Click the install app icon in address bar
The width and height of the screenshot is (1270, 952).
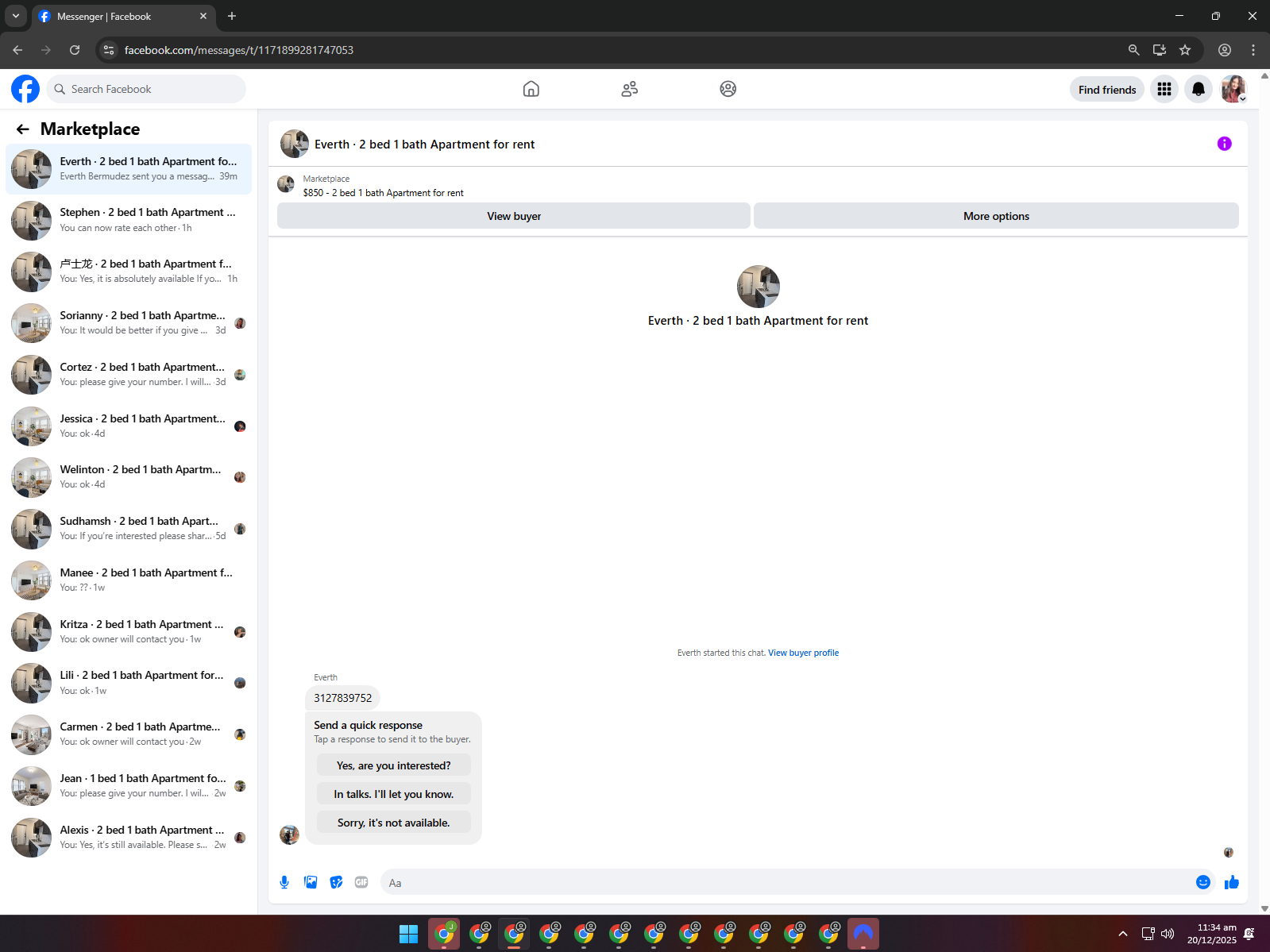[x=1160, y=50]
